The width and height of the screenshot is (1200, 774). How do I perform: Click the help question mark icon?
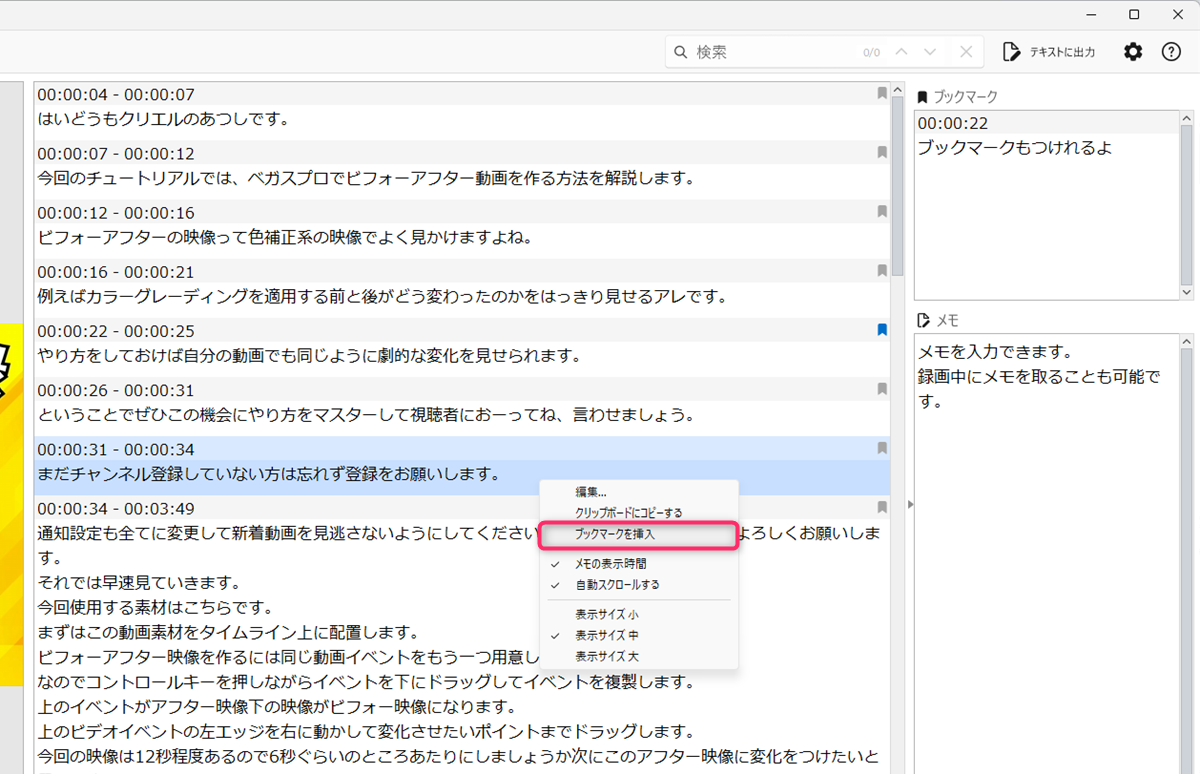click(1171, 52)
